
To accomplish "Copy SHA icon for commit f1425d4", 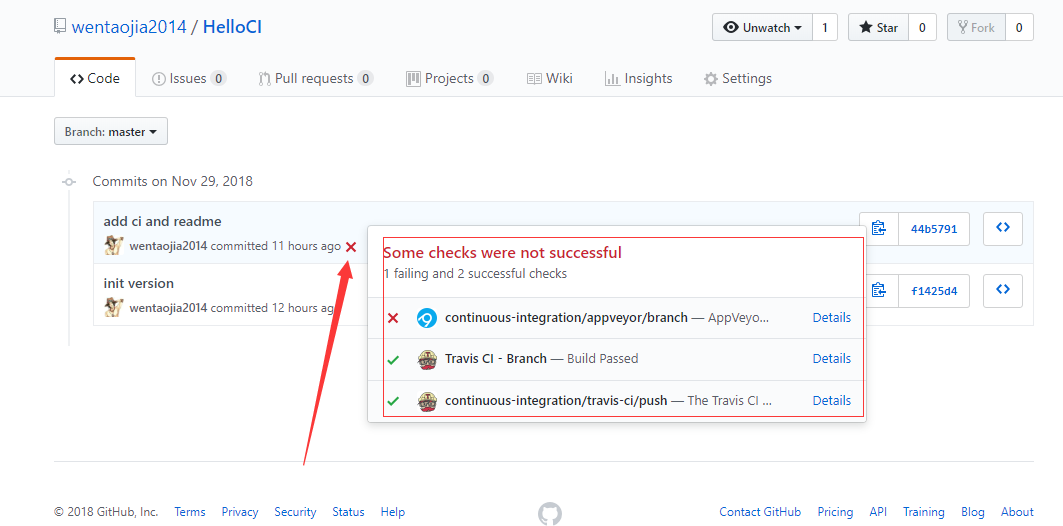I will 879,291.
